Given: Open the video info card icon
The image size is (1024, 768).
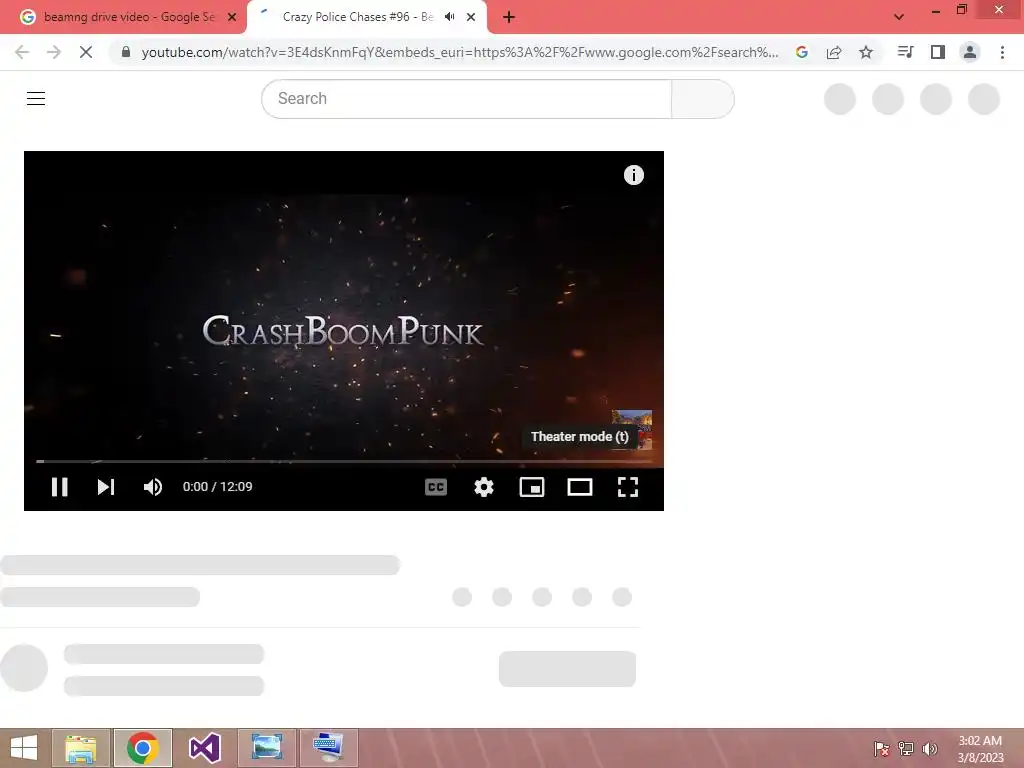Looking at the screenshot, I should click(633, 175).
